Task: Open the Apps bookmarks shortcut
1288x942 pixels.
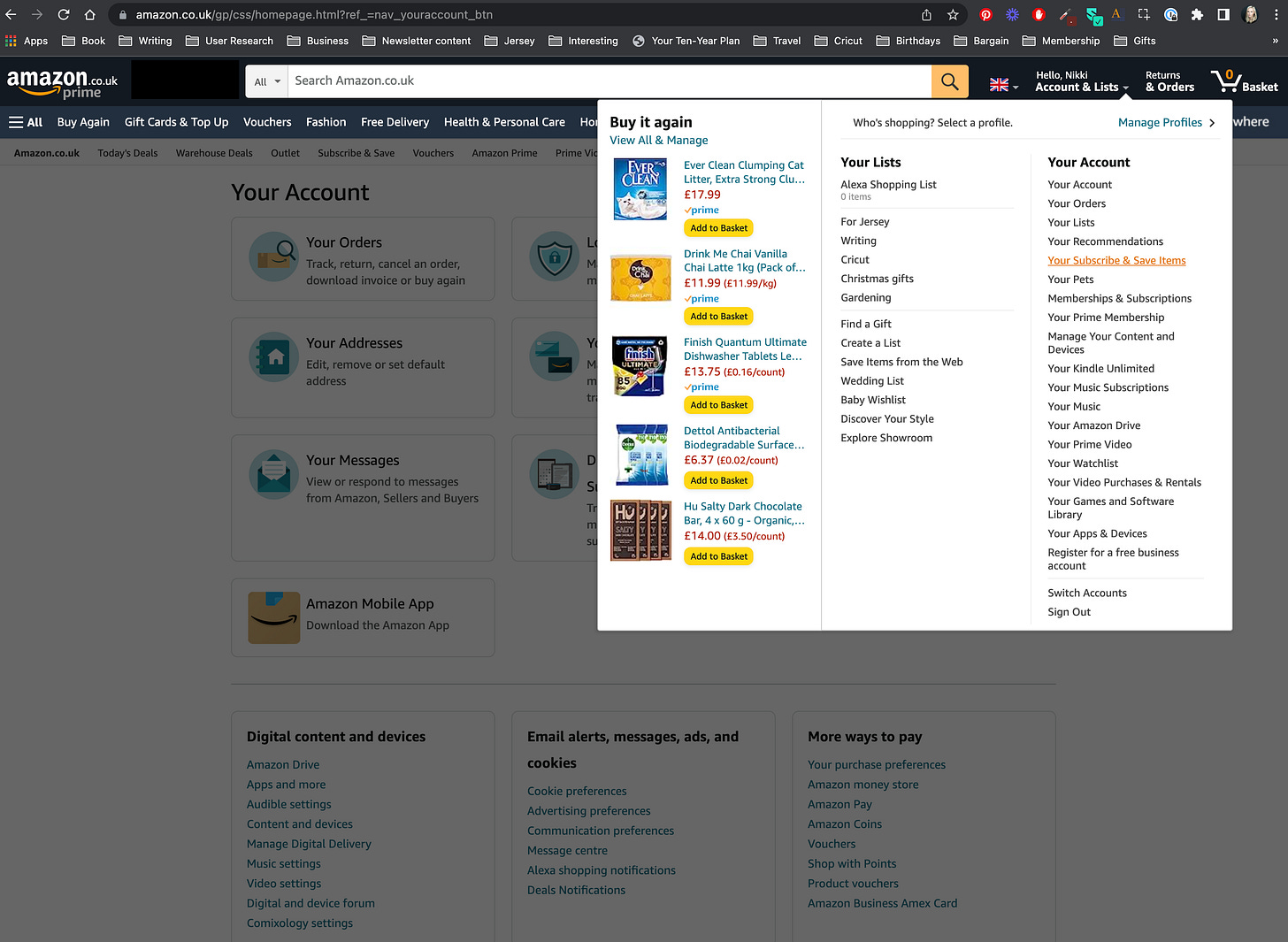Action: pyautogui.click(x=27, y=41)
